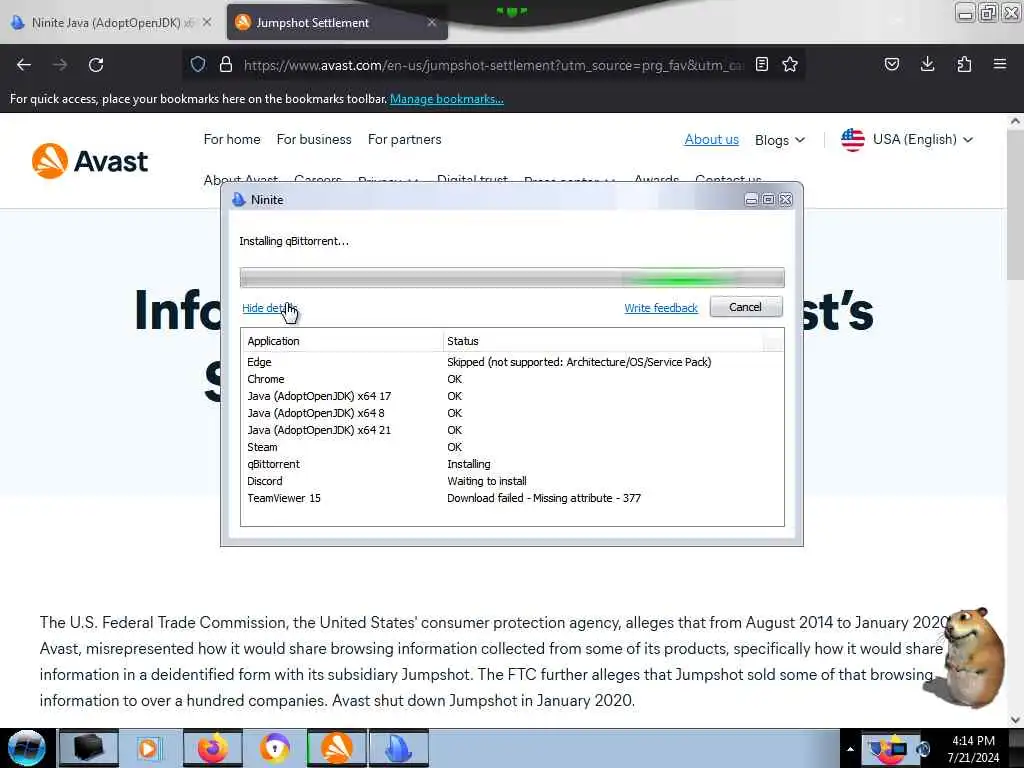
Task: Click Manage bookmarks link
Action: pos(447,99)
